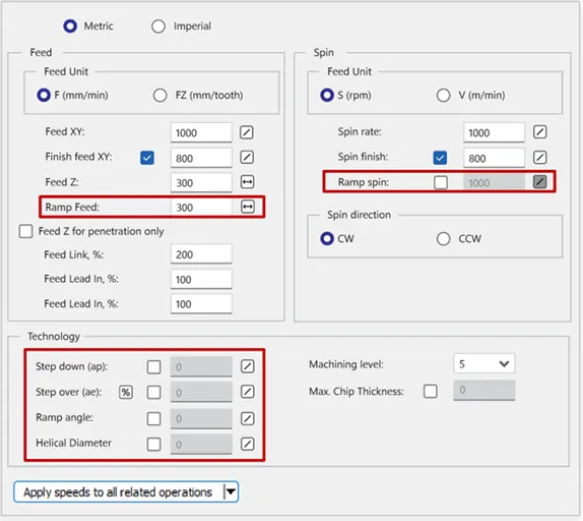Screen dimensions: 583x521
Task: Click the edit icon beside Helical Diameter
Action: [248, 444]
